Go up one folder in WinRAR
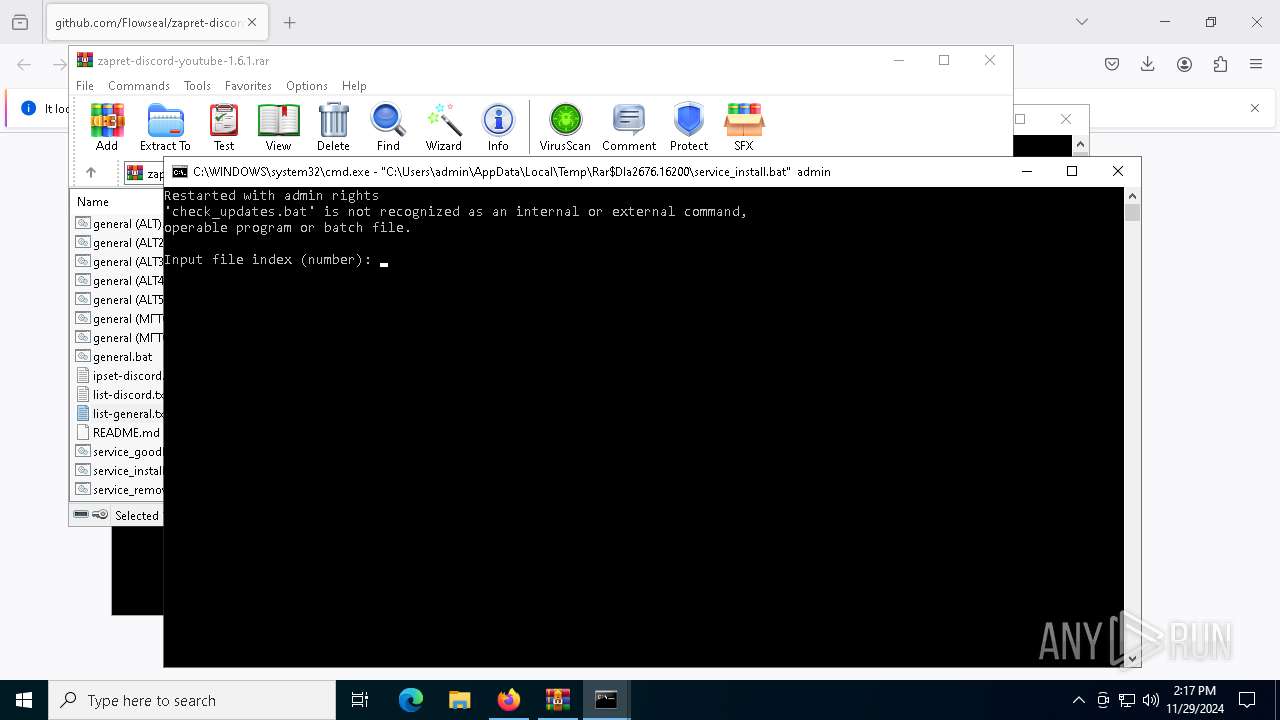Image resolution: width=1280 pixels, height=720 pixels. [91, 173]
